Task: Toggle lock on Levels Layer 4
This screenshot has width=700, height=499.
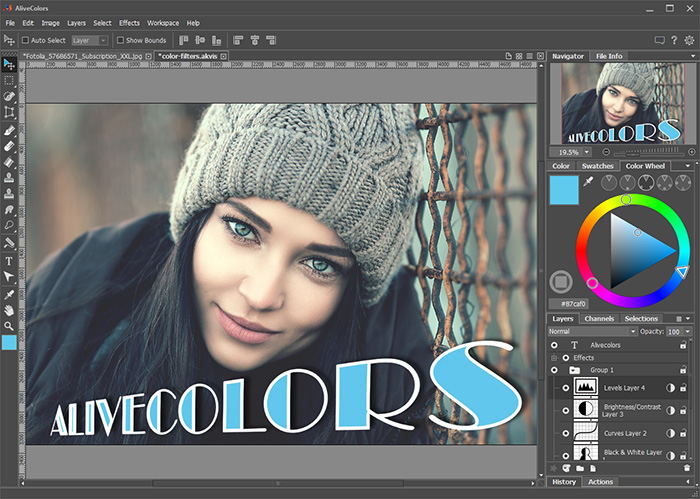Action: [683, 388]
